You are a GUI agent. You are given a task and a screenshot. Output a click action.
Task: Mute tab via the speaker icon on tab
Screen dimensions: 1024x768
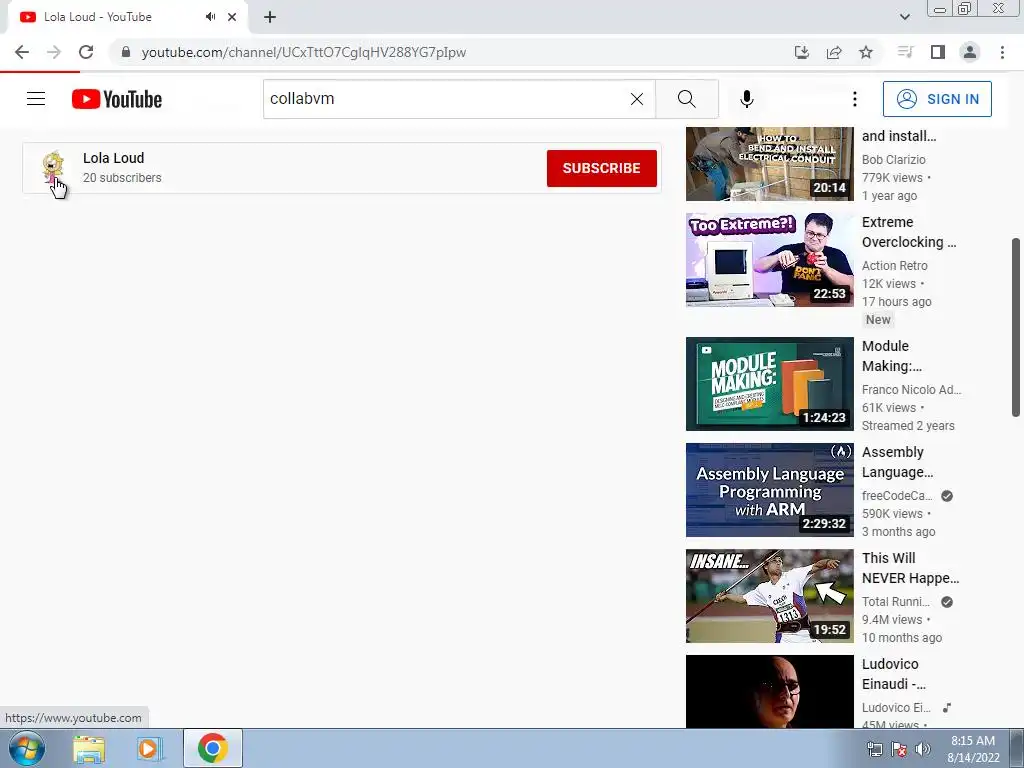coord(210,17)
